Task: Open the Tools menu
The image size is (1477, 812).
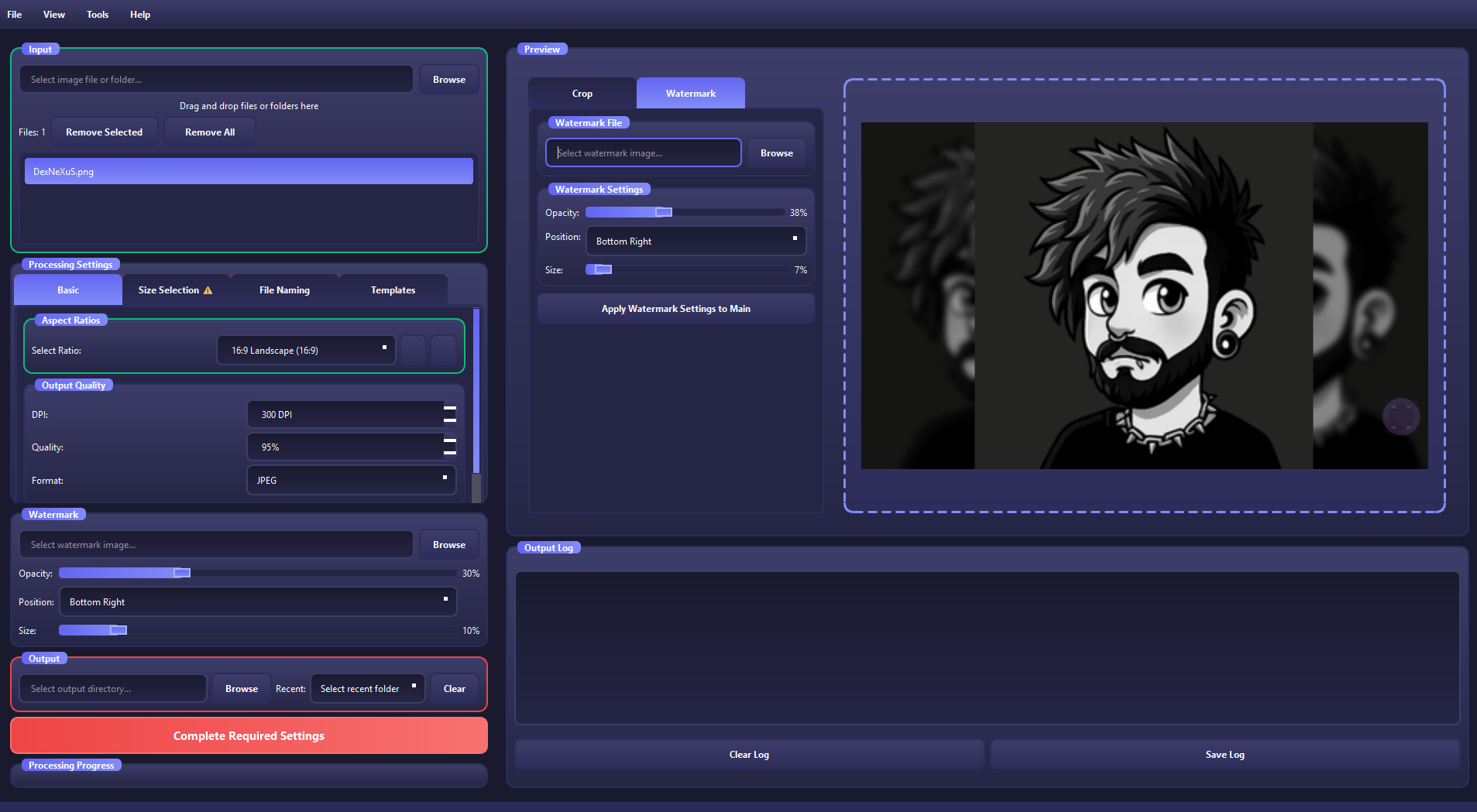Action: pyautogui.click(x=98, y=14)
